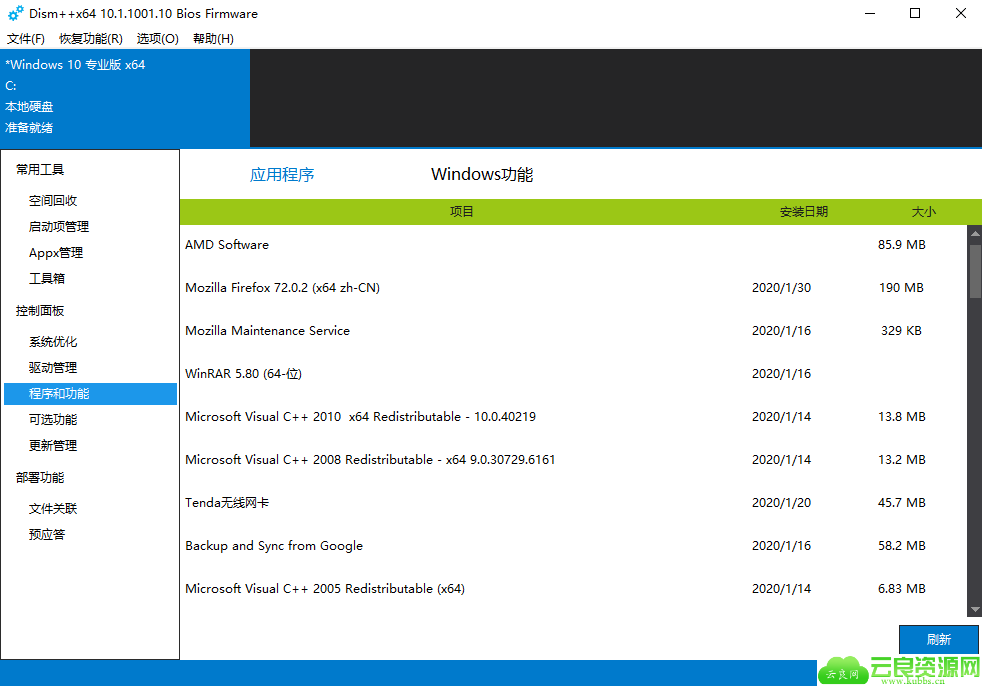
Task: Click the Dism++ gear app icon
Action: coord(15,13)
